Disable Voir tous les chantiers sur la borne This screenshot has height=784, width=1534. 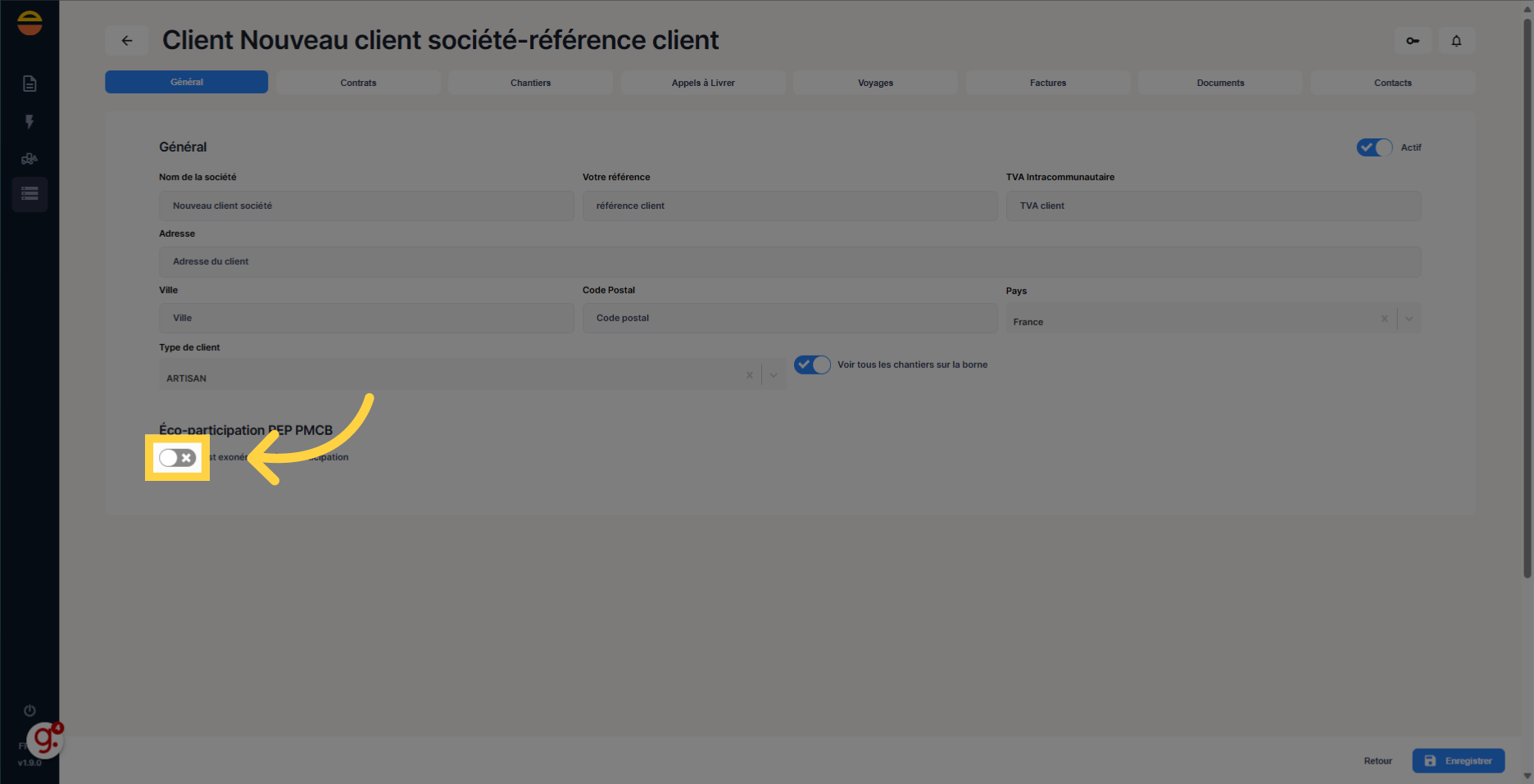(812, 365)
